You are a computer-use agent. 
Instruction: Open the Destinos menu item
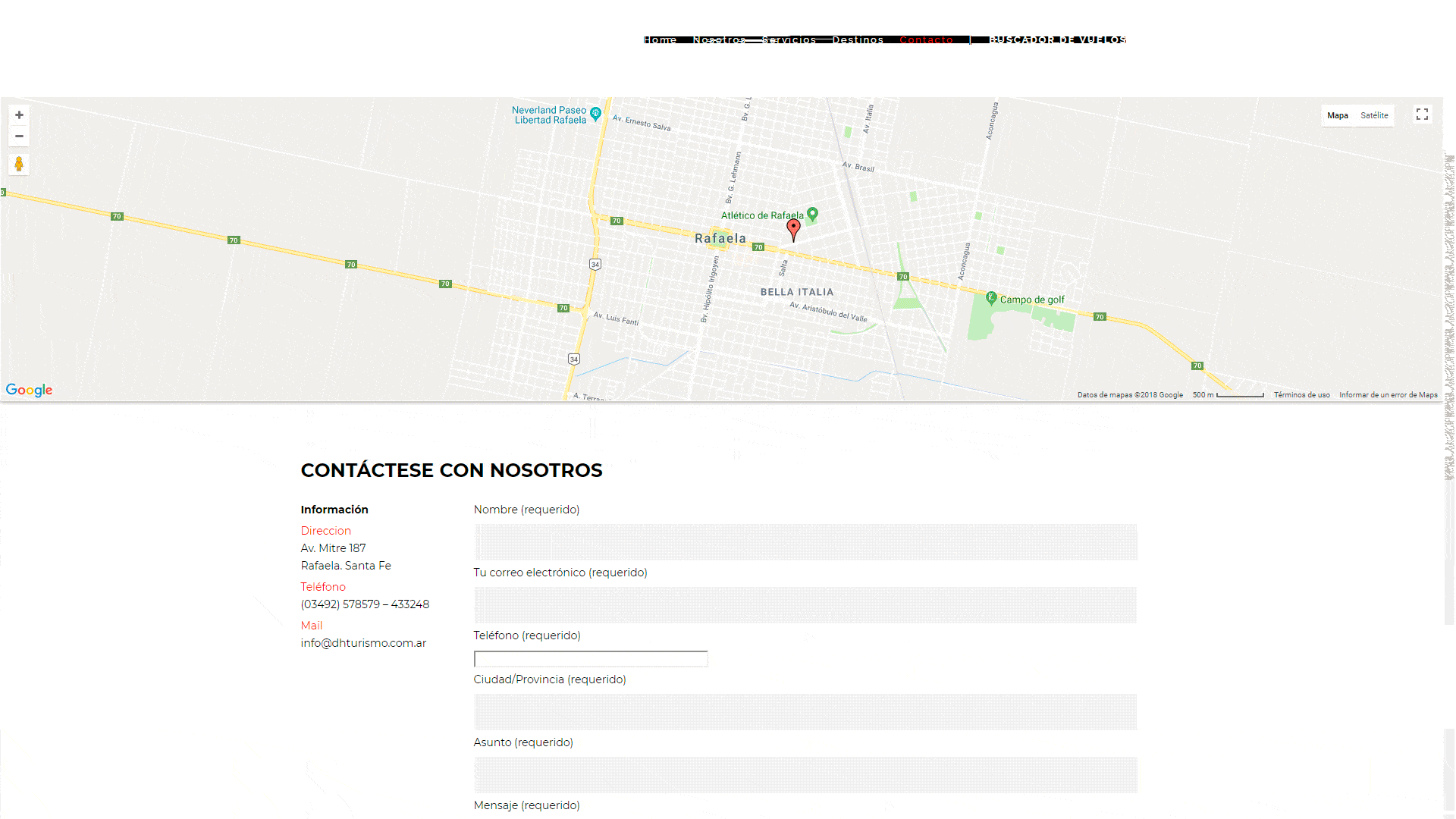858,39
